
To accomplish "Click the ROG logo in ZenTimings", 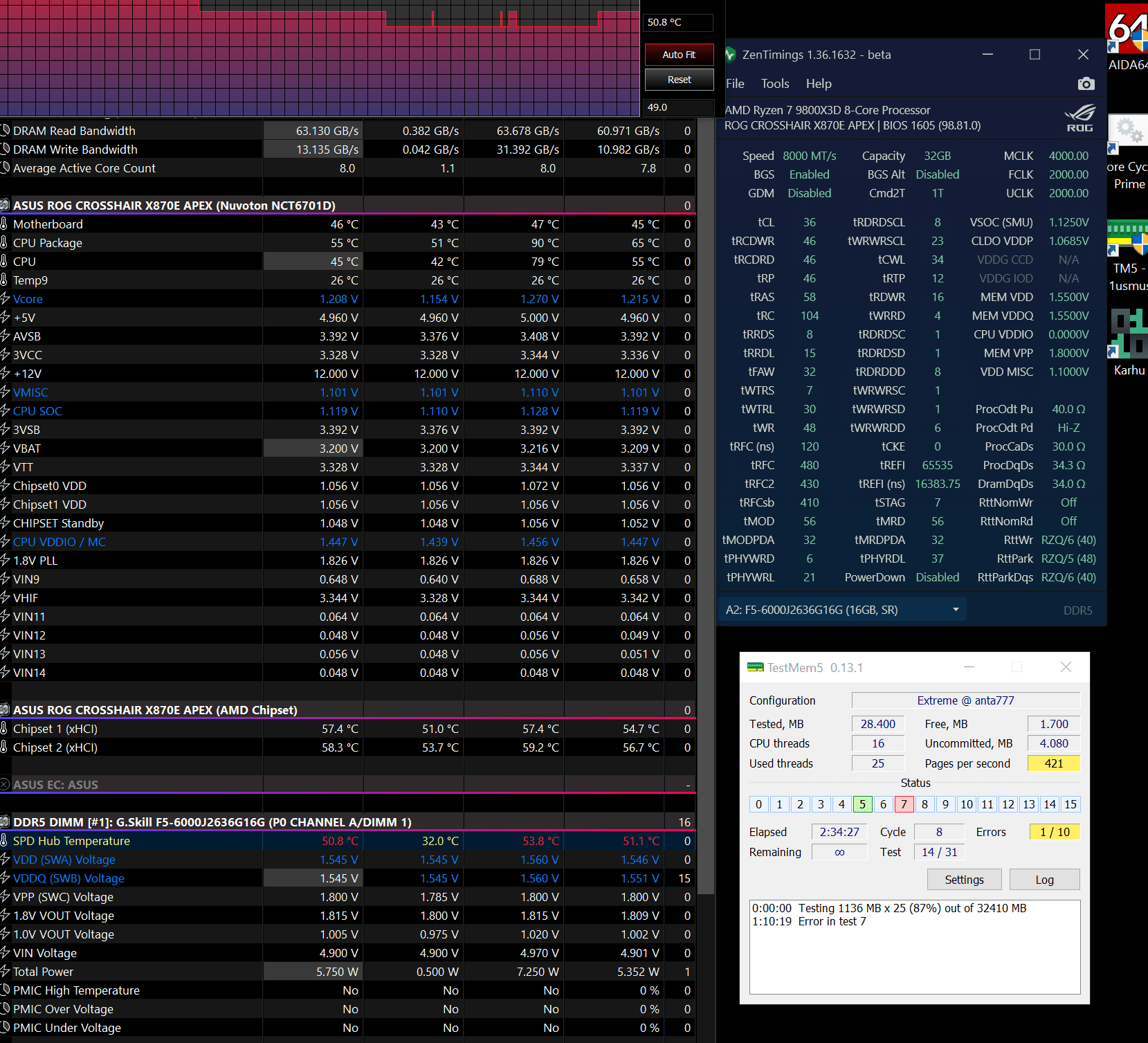I will (1079, 118).
